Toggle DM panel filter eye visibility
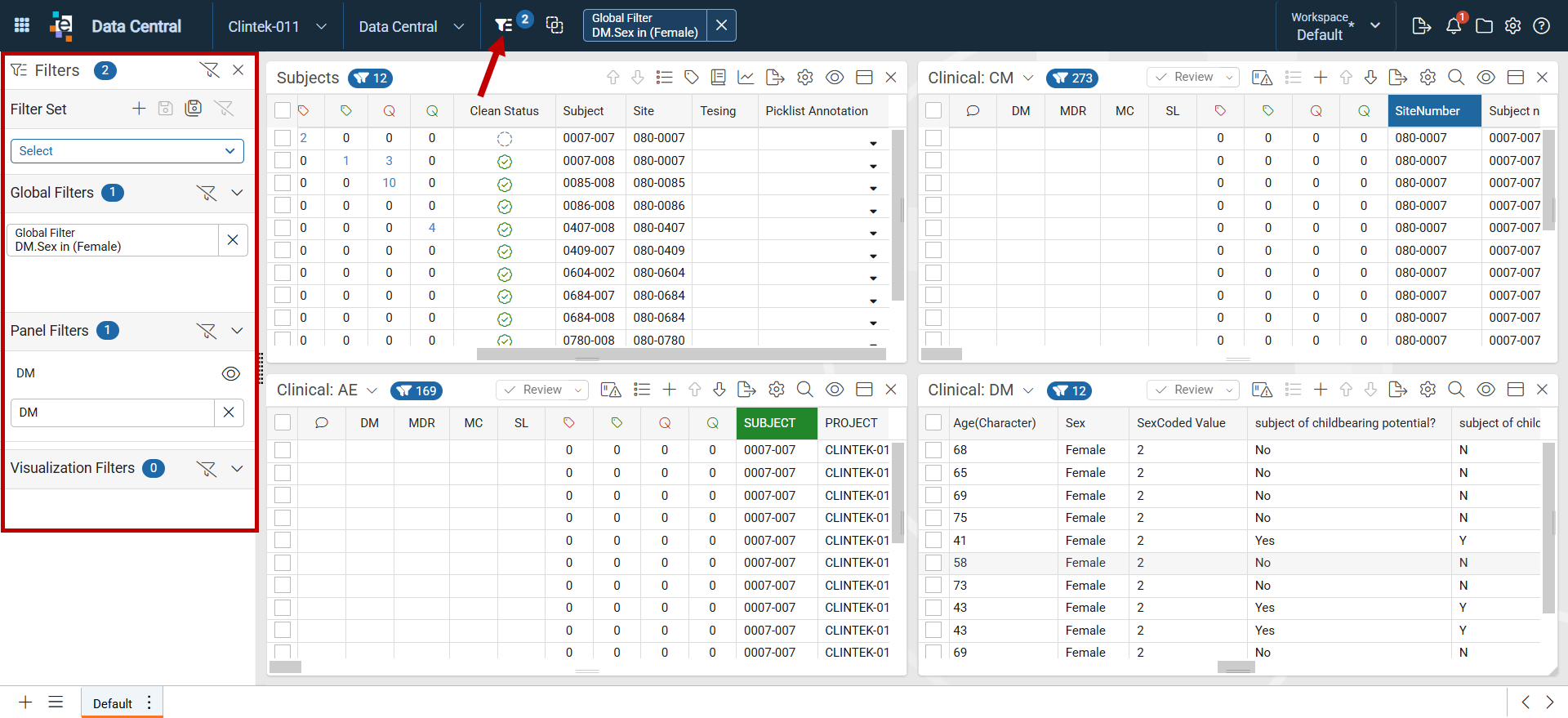Screen dimensions: 1568x718 (x=231, y=373)
